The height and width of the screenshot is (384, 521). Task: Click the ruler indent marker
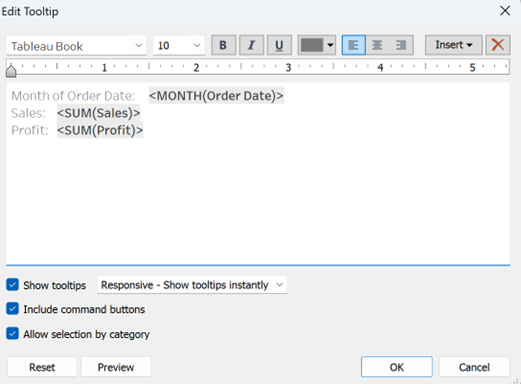pos(11,70)
